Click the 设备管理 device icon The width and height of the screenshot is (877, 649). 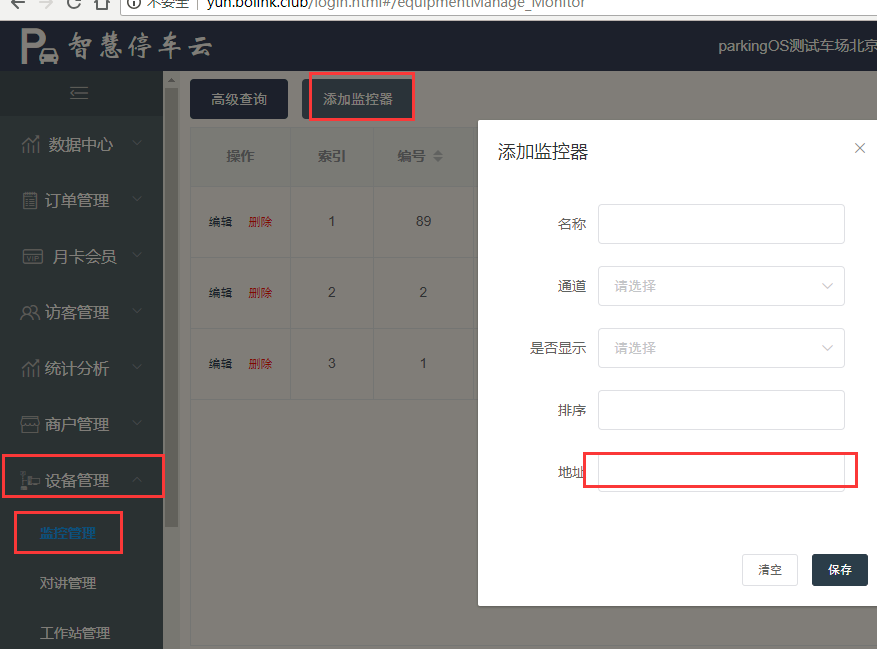[30, 481]
